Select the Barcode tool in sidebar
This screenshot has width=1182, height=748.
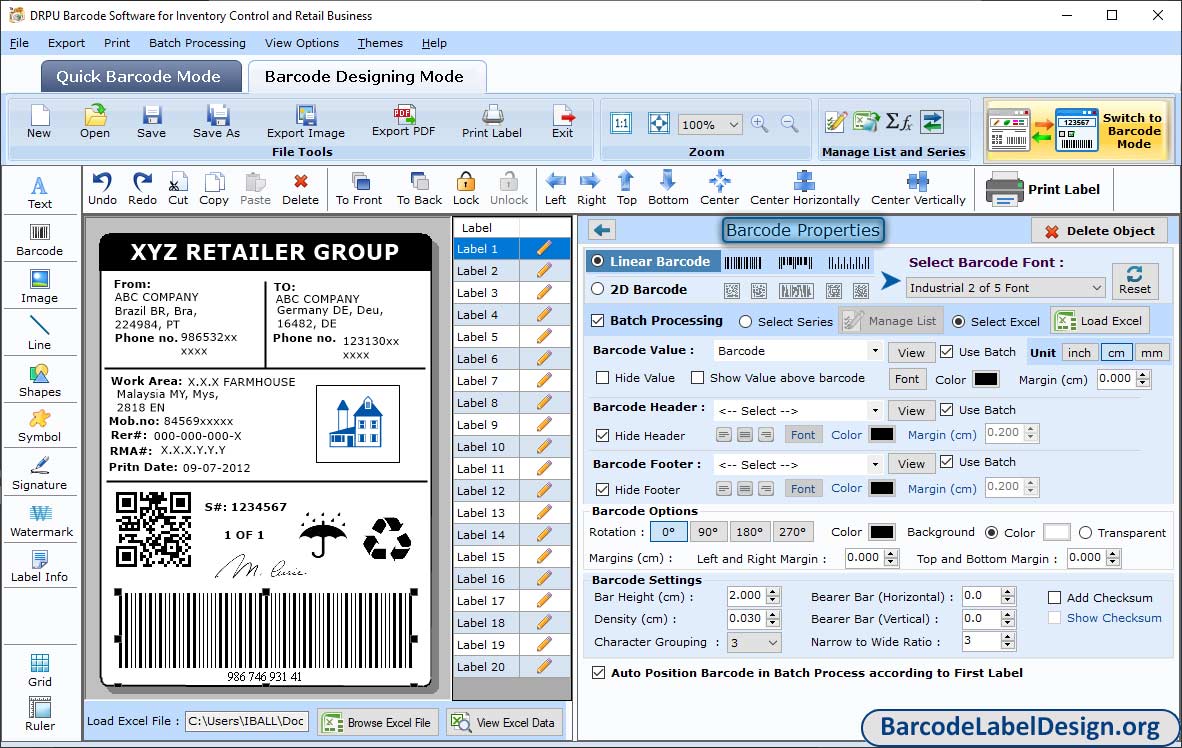click(39, 240)
